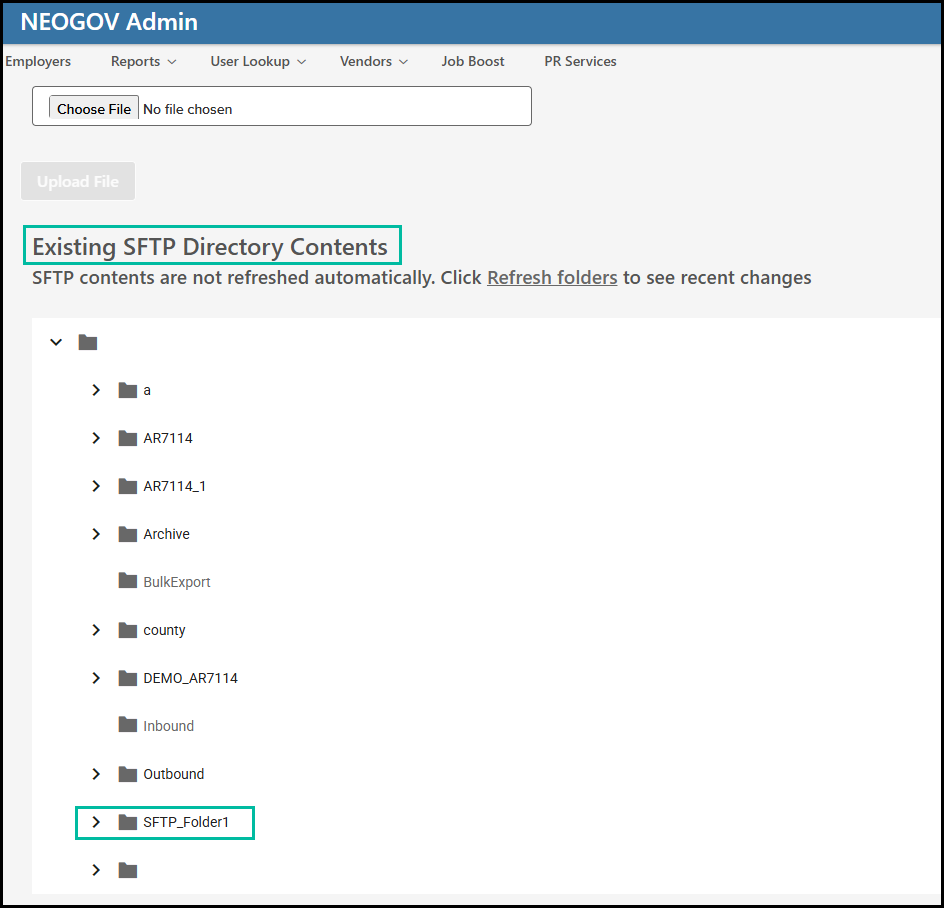Click the Archive folder icon
The image size is (944, 908).
pyautogui.click(x=128, y=533)
